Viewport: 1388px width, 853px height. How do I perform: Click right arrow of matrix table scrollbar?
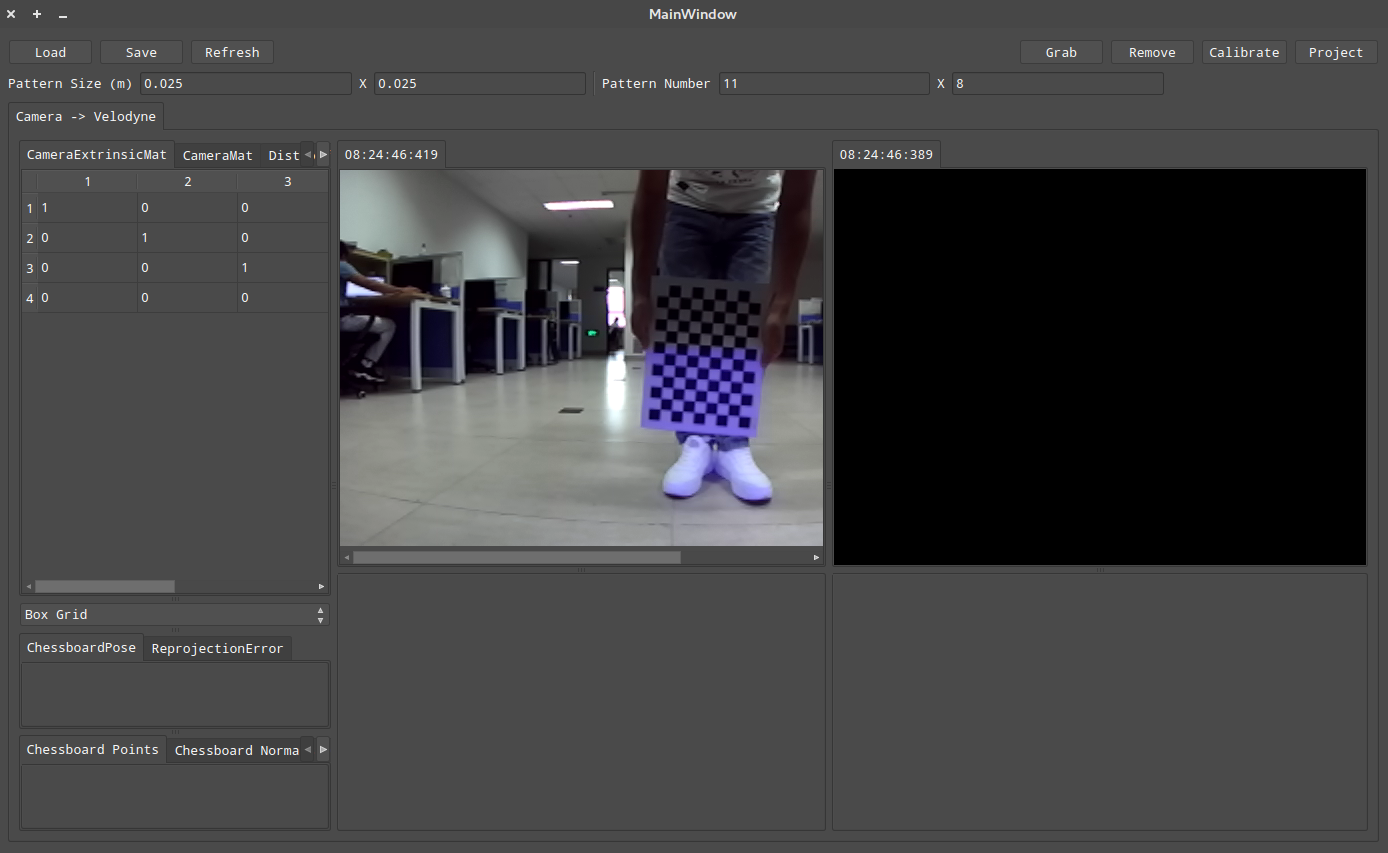pyautogui.click(x=321, y=586)
